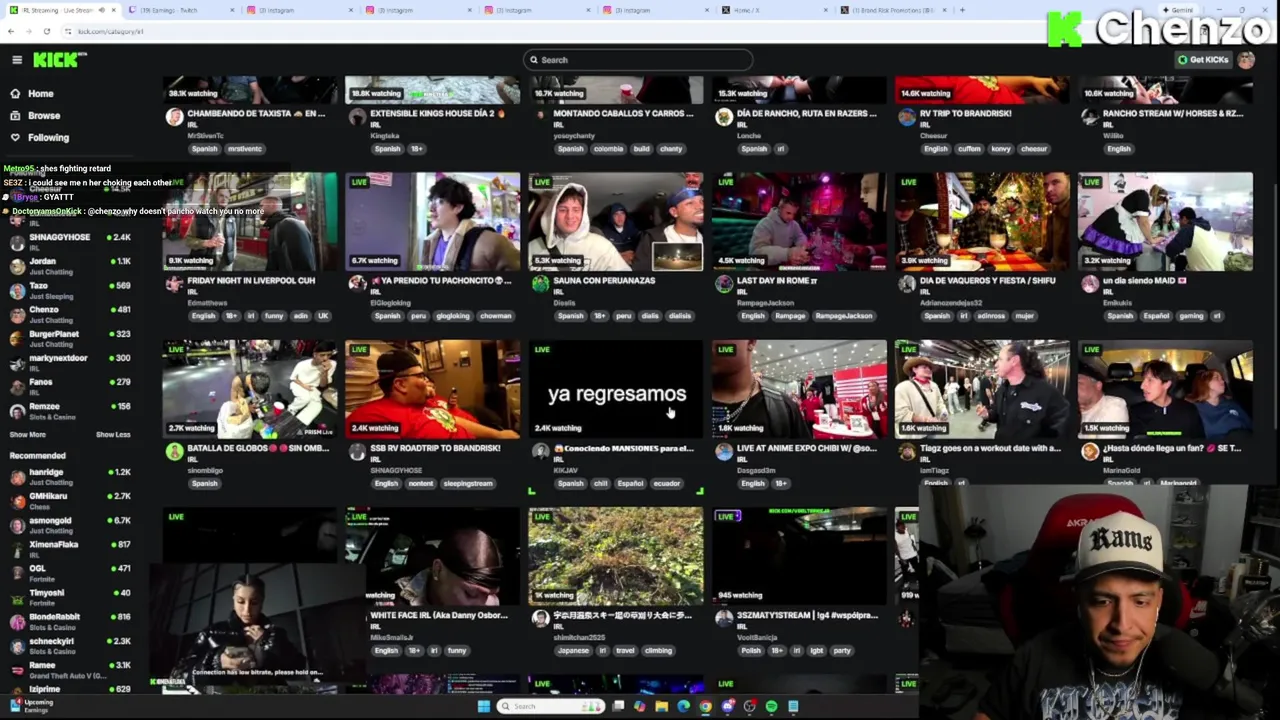The height and width of the screenshot is (720, 1280).
Task: Collapse following list with Show Less
Action: point(113,435)
